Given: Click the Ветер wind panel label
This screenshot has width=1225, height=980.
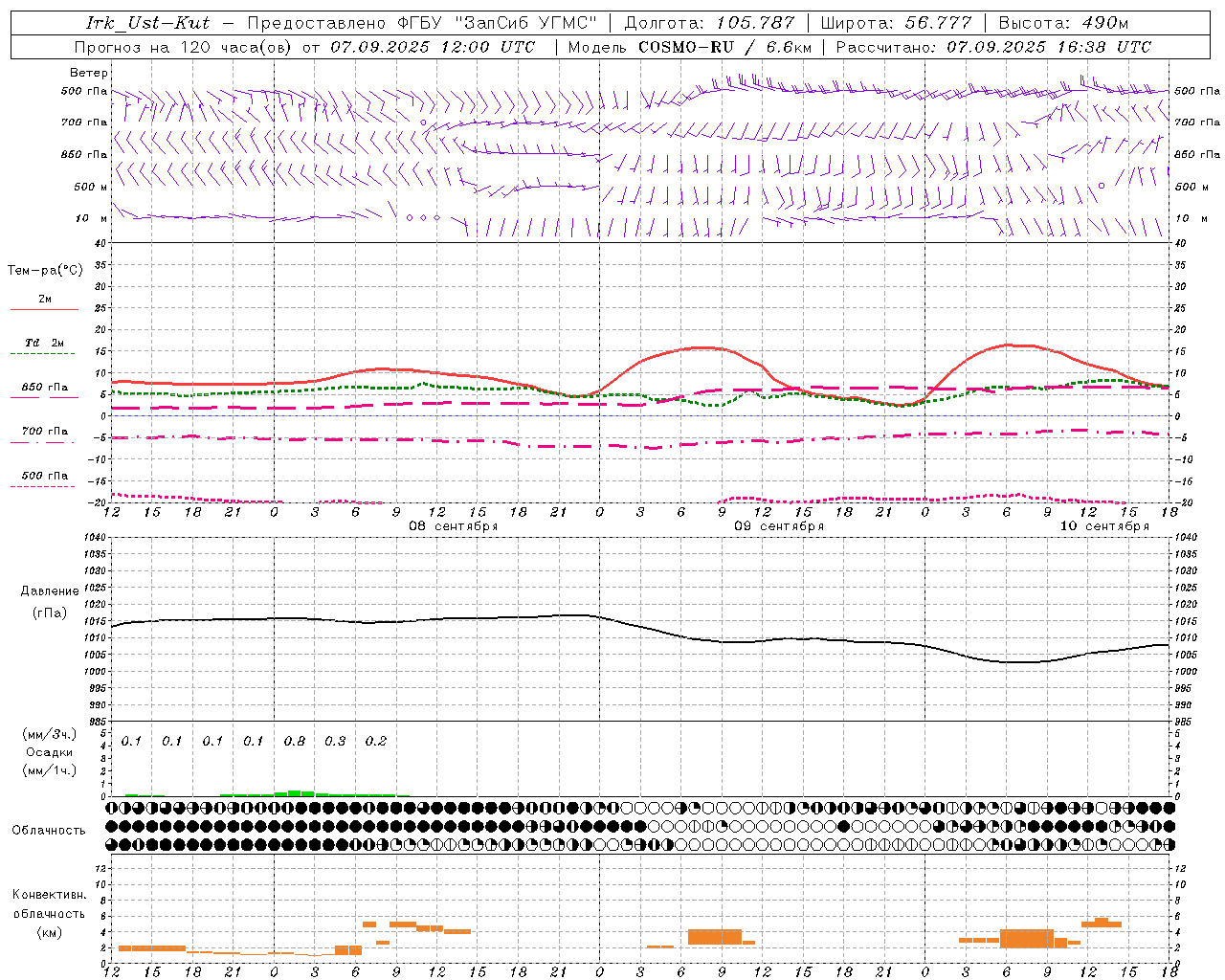Looking at the screenshot, I should point(89,73).
